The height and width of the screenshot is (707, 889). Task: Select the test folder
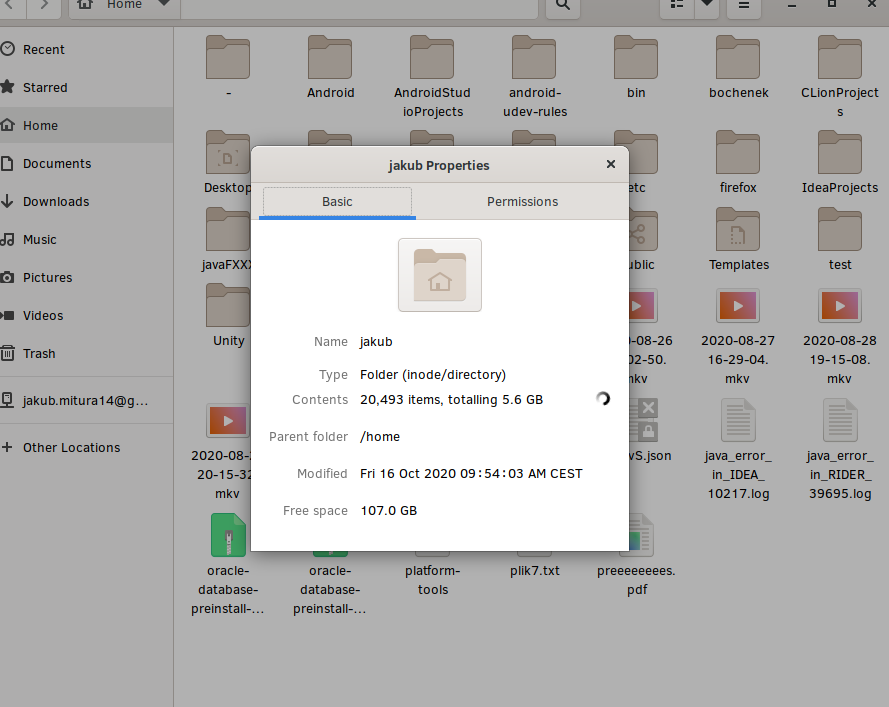(x=840, y=239)
